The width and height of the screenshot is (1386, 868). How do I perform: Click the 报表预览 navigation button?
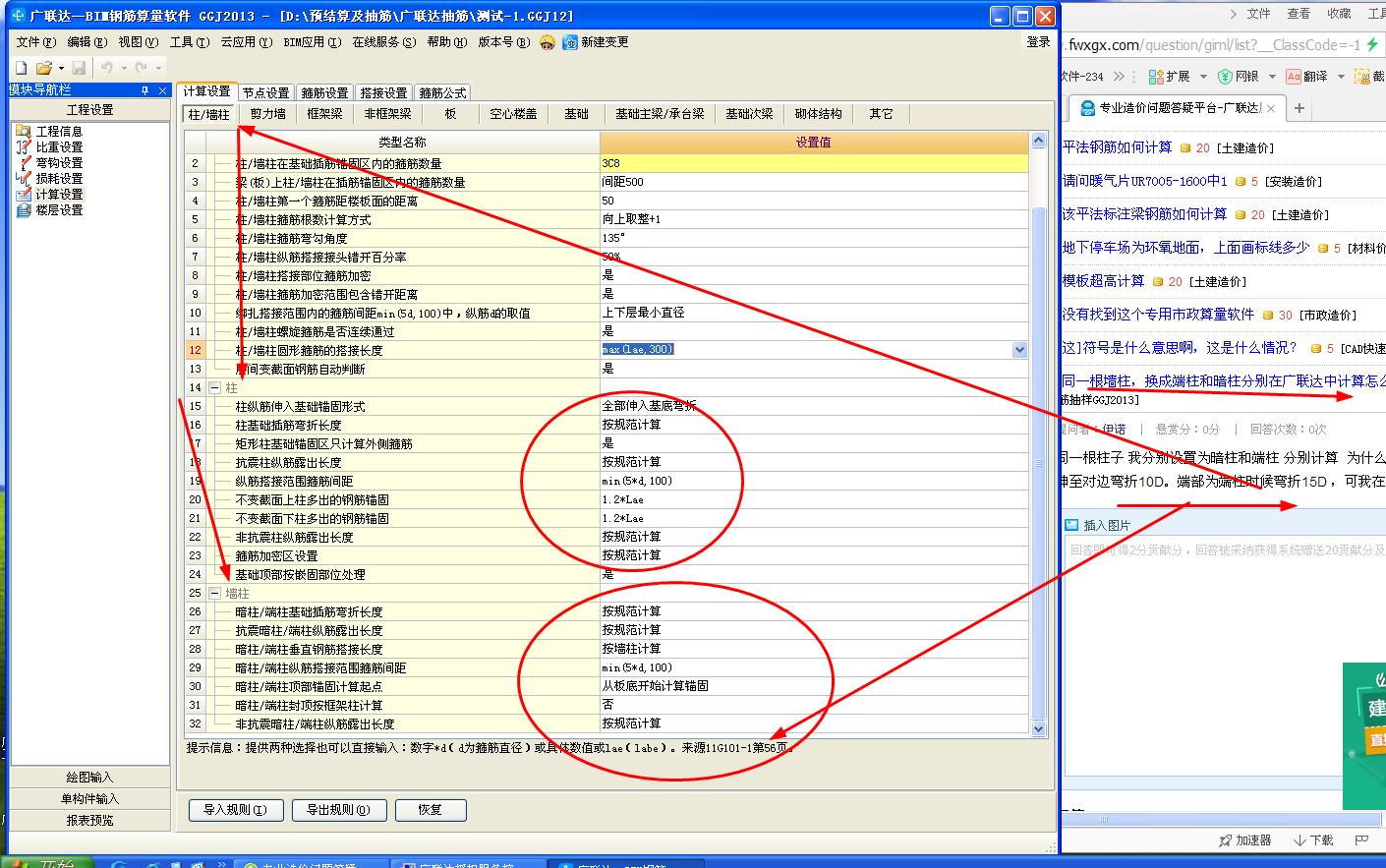click(x=90, y=820)
